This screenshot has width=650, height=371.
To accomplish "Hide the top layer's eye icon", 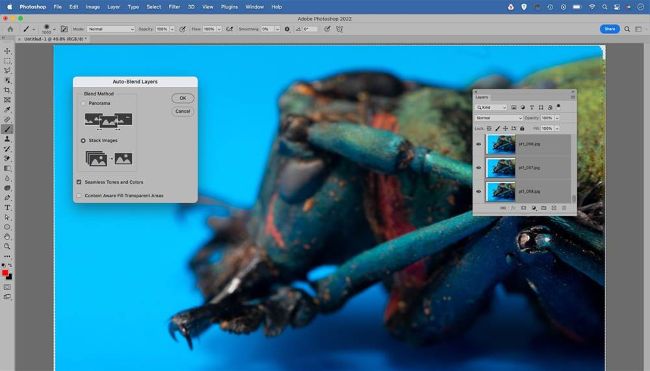I will point(479,144).
